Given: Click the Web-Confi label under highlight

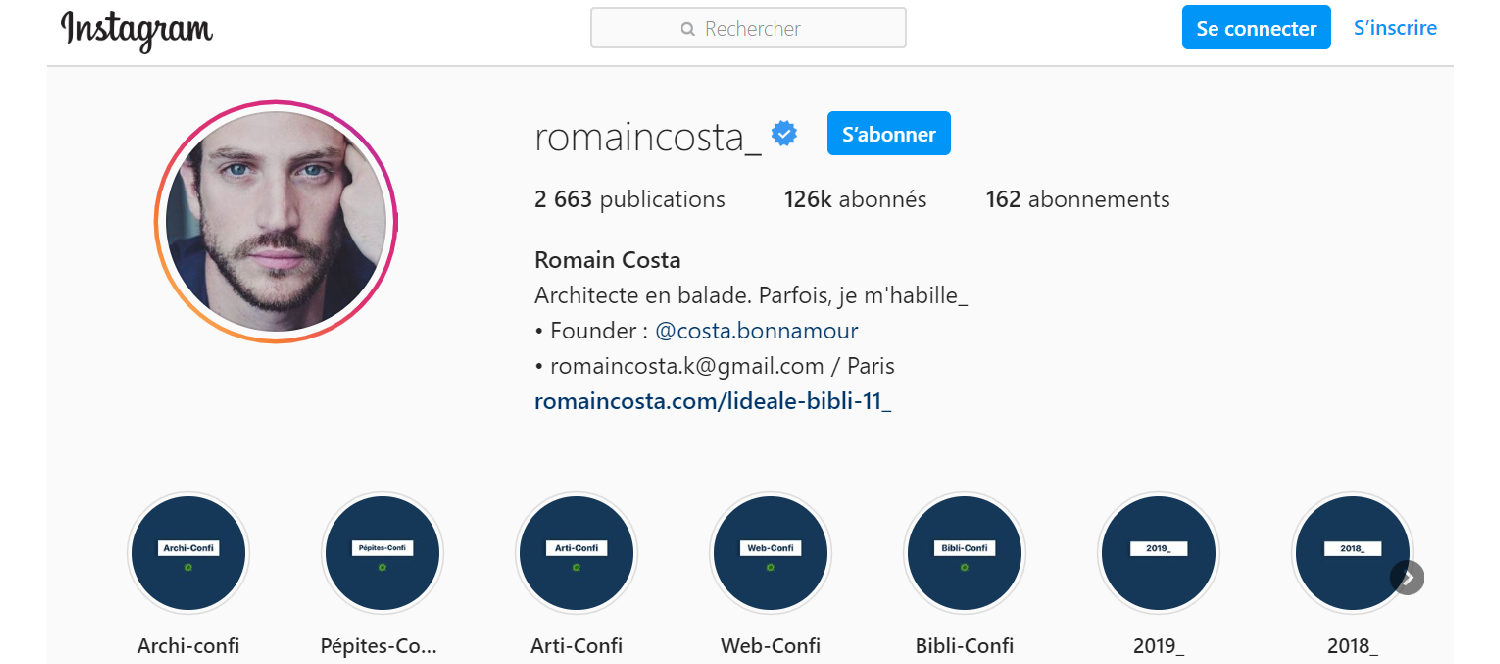Looking at the screenshot, I should (x=770, y=646).
